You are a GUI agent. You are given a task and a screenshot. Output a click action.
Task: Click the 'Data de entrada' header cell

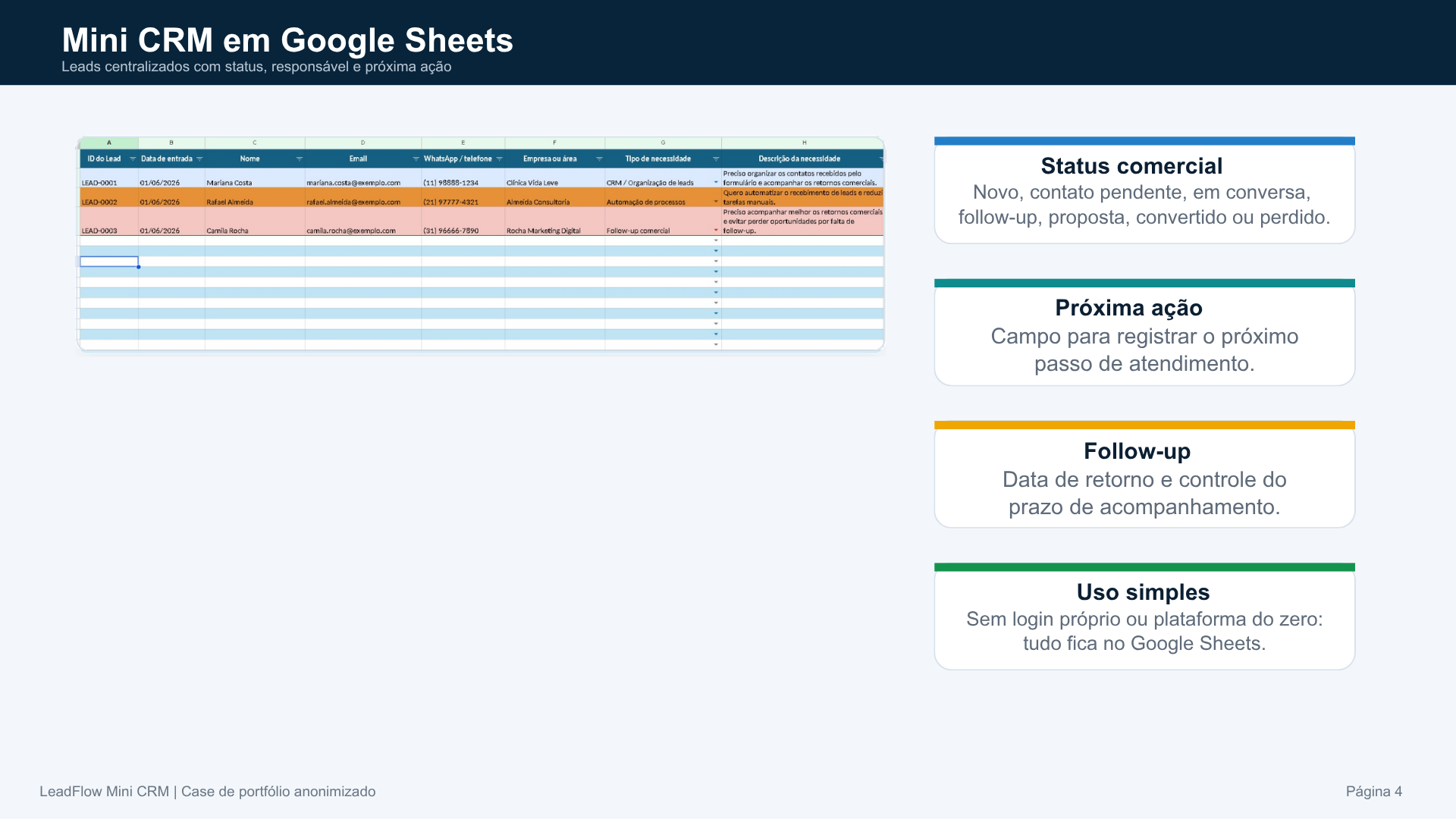pyautogui.click(x=171, y=158)
